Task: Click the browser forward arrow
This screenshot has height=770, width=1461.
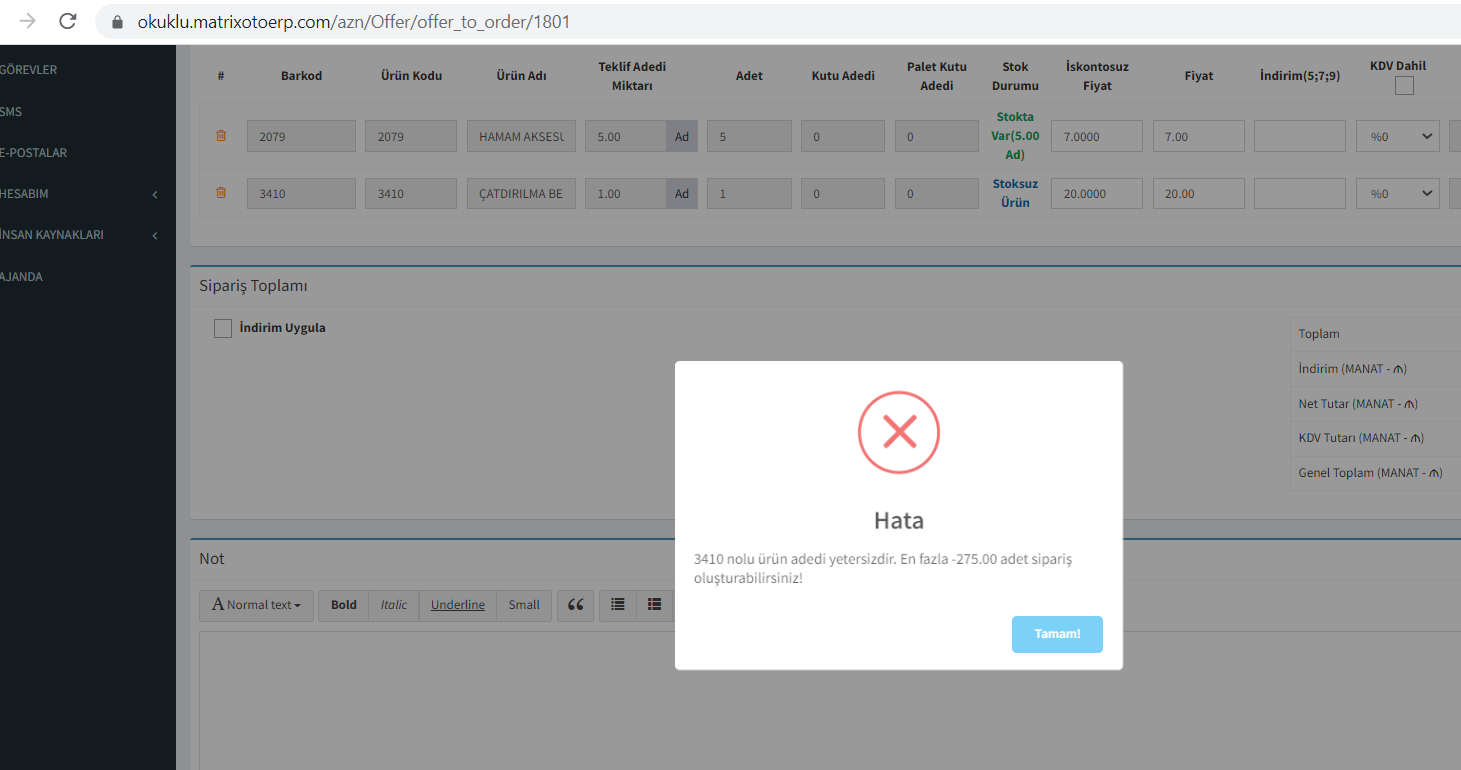Action: point(27,21)
